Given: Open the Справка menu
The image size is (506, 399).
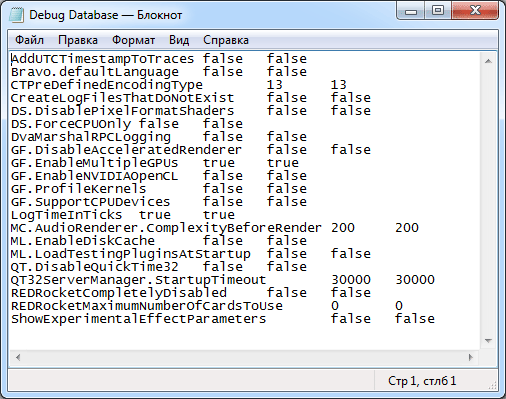Looking at the screenshot, I should click(x=226, y=40).
